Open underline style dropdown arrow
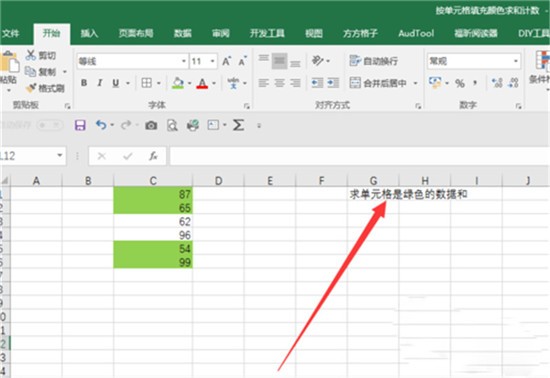This screenshot has height=378, width=550. tap(128, 83)
